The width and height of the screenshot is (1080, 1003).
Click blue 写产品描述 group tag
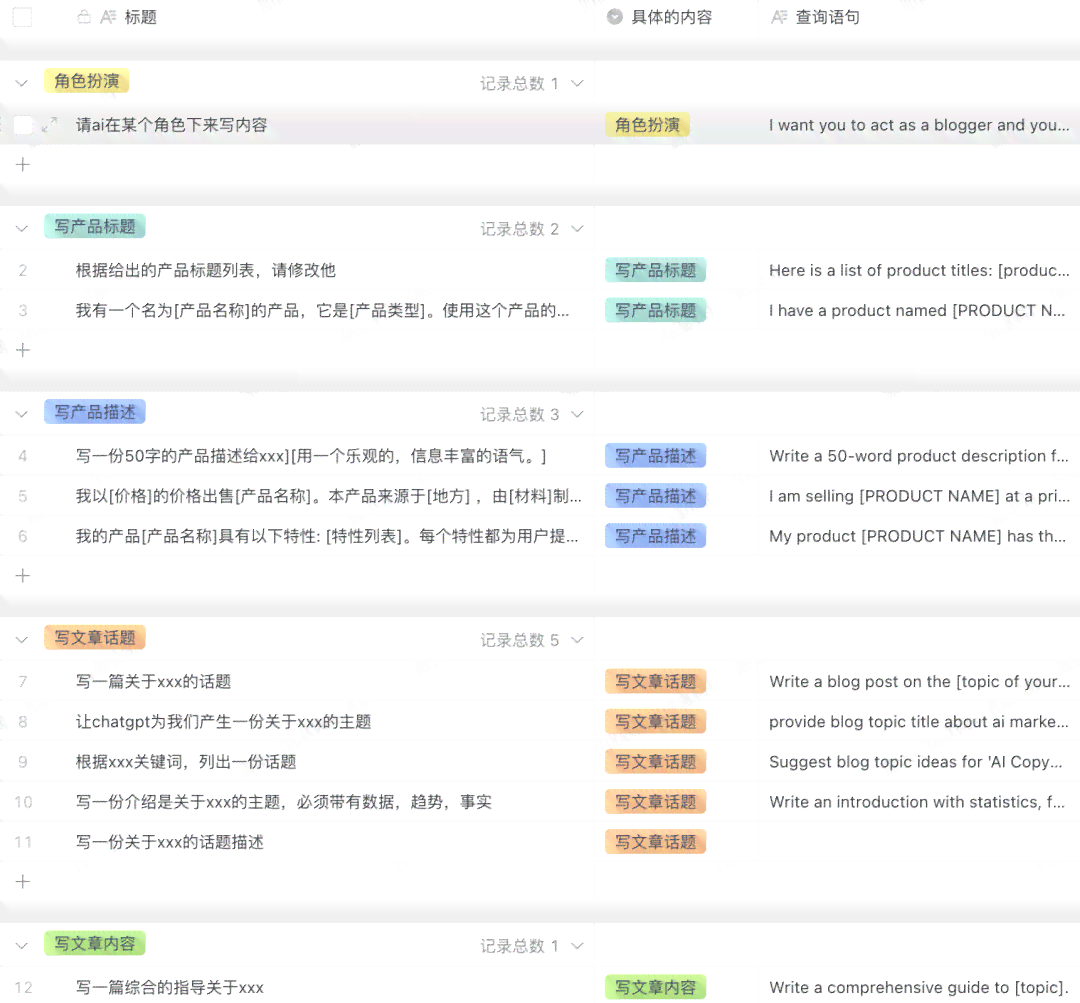(95, 412)
